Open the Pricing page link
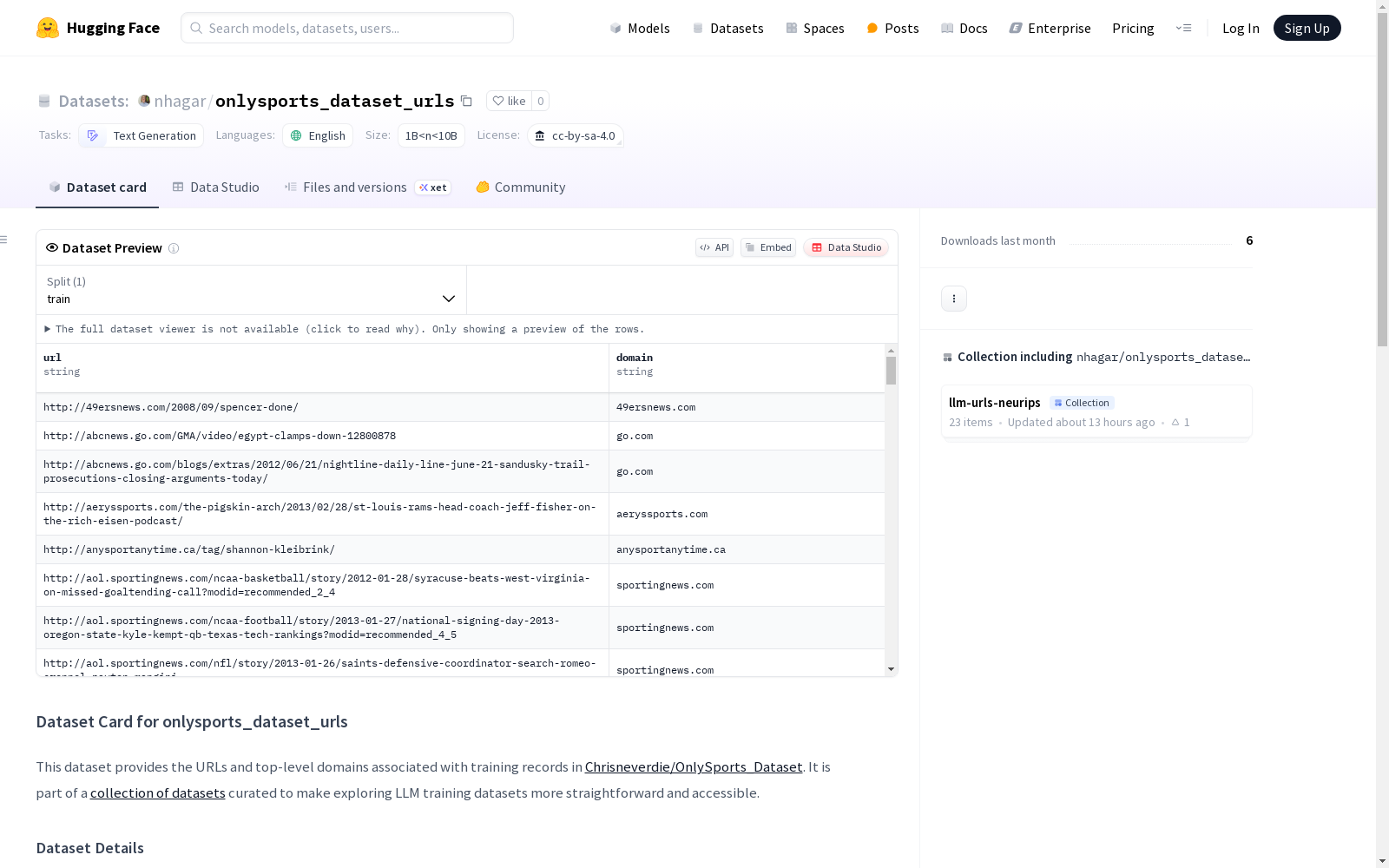1389x868 pixels. tap(1133, 28)
